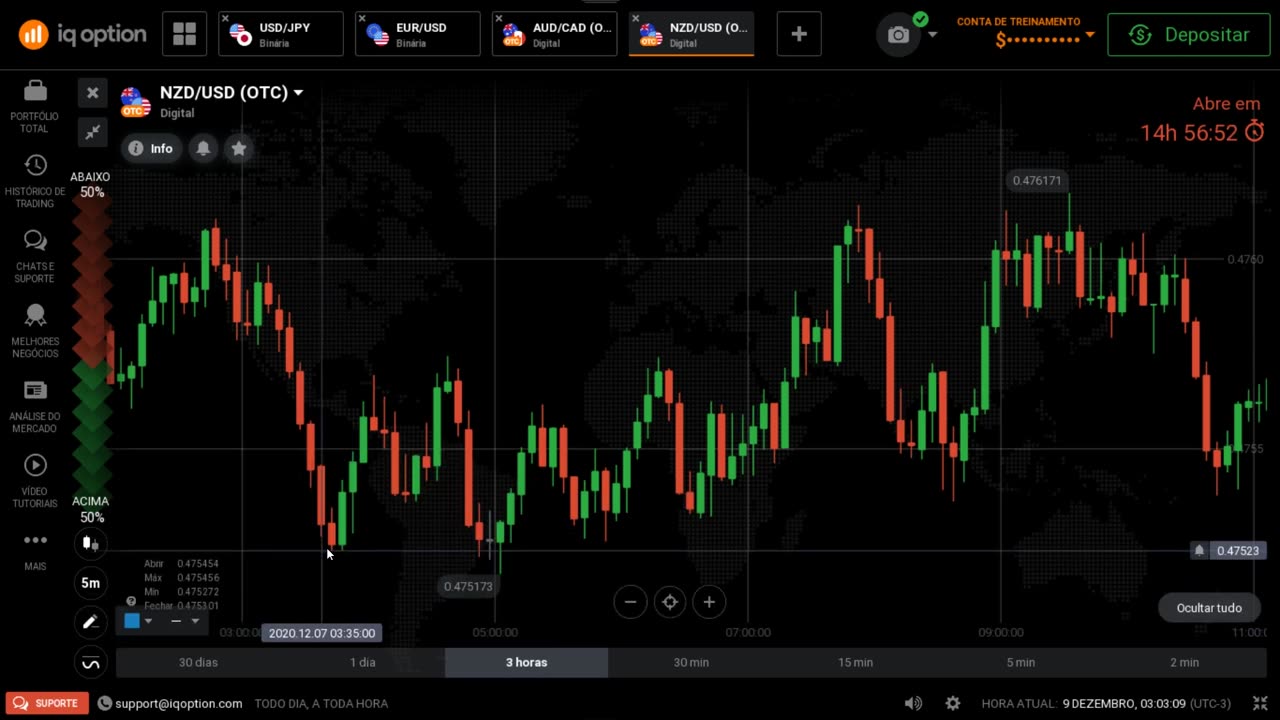The height and width of the screenshot is (720, 1280).
Task: Select the 2 min timeframe
Action: pyautogui.click(x=1184, y=662)
